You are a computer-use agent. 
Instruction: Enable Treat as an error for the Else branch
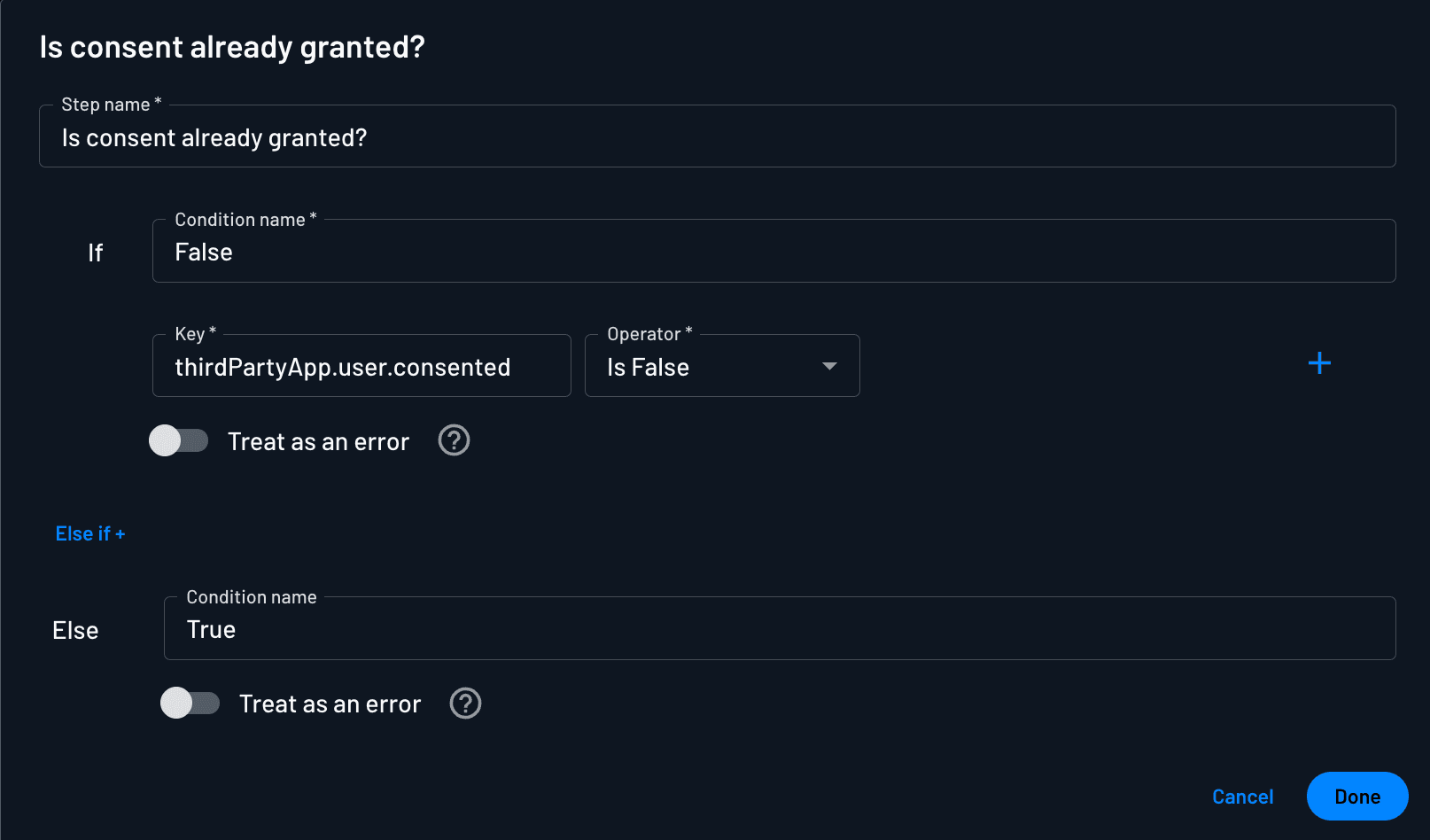tap(190, 703)
